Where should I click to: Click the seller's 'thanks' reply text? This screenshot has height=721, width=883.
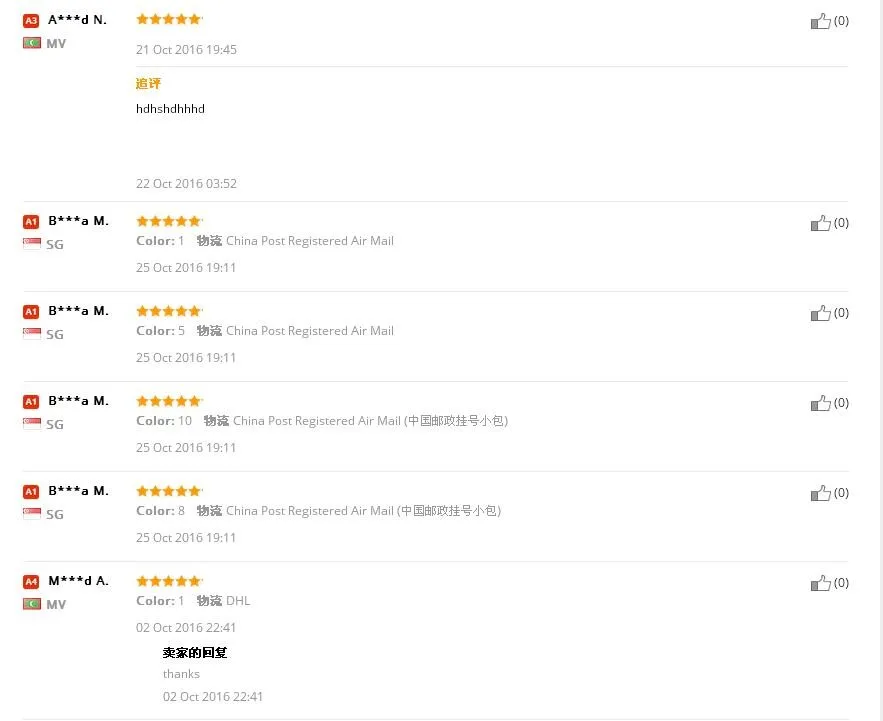point(181,674)
